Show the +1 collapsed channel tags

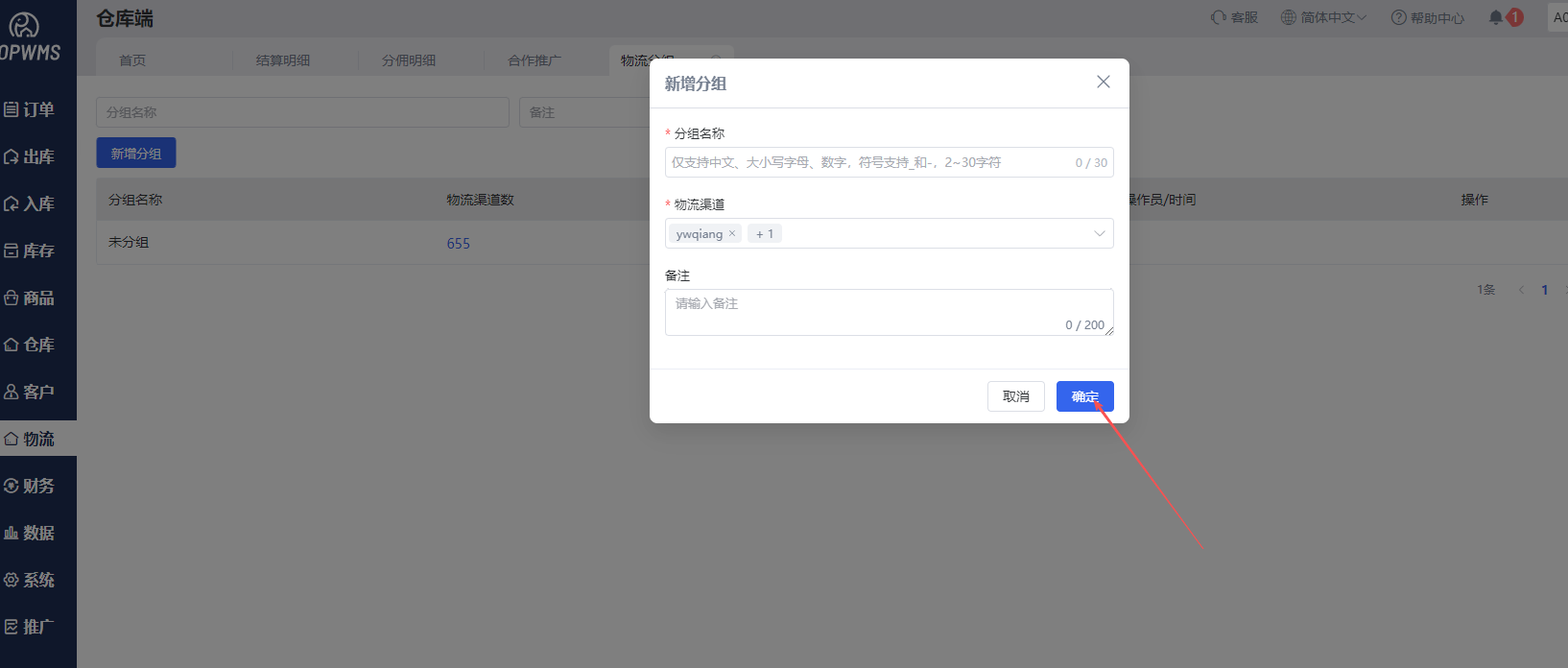coord(765,233)
